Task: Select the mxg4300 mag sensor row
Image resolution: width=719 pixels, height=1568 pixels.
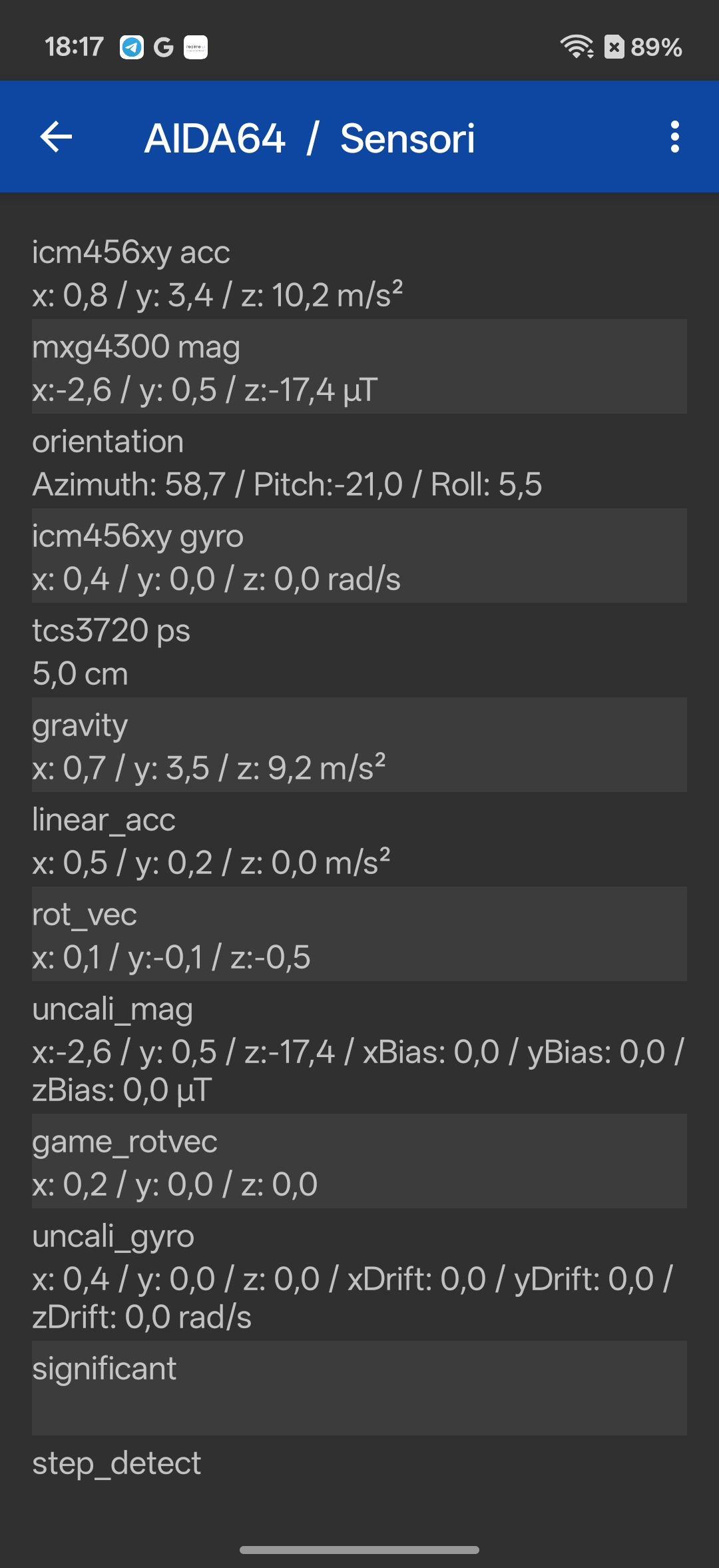Action: click(x=359, y=367)
